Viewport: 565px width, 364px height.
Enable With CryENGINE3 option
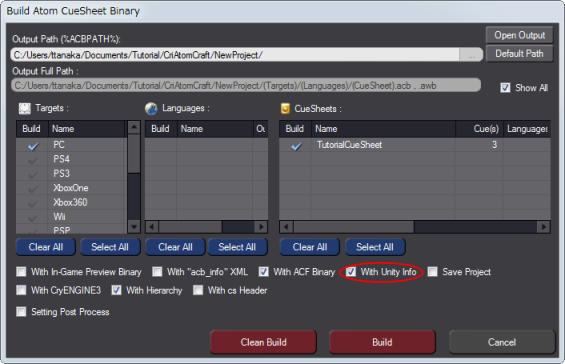(21, 290)
